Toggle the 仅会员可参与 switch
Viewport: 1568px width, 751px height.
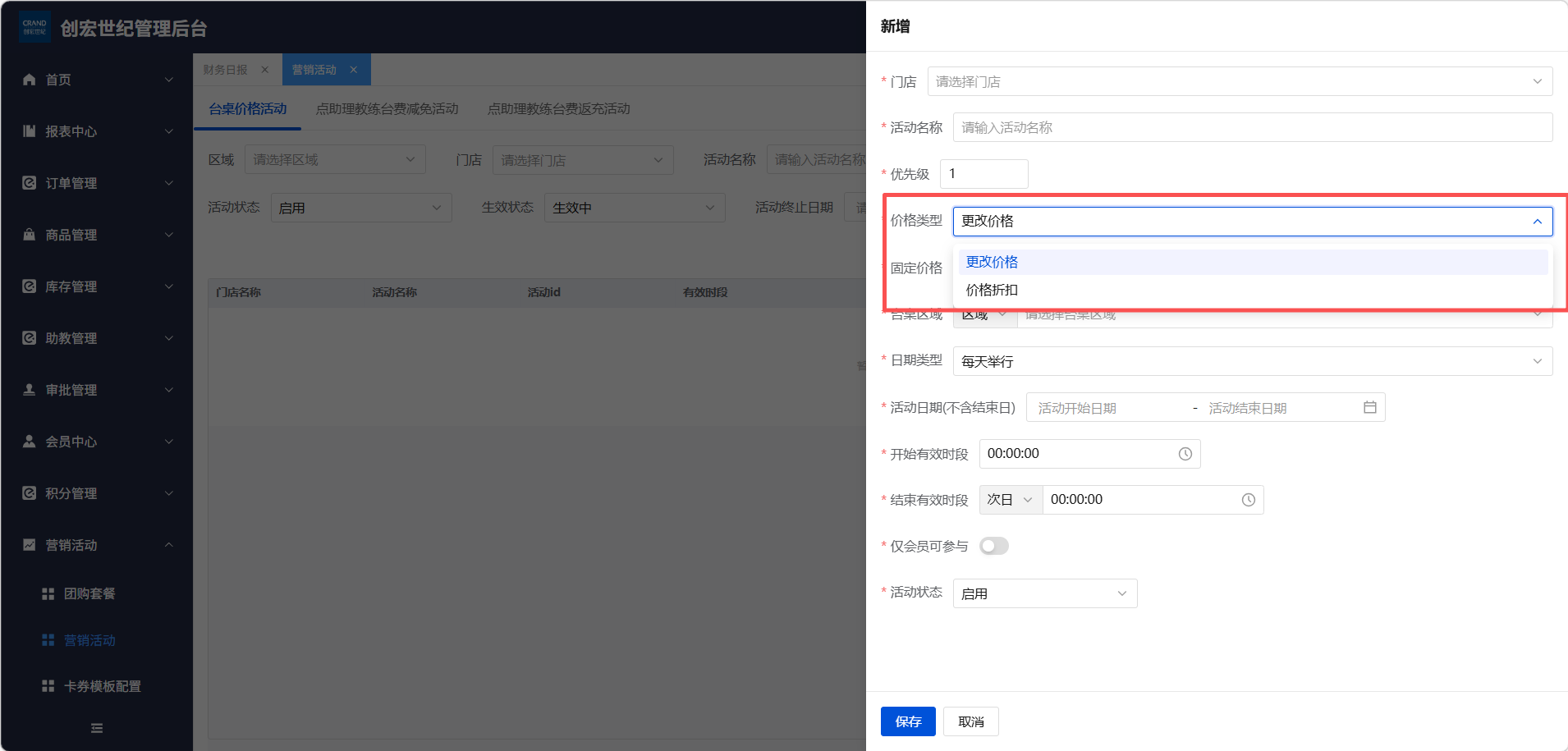[993, 546]
